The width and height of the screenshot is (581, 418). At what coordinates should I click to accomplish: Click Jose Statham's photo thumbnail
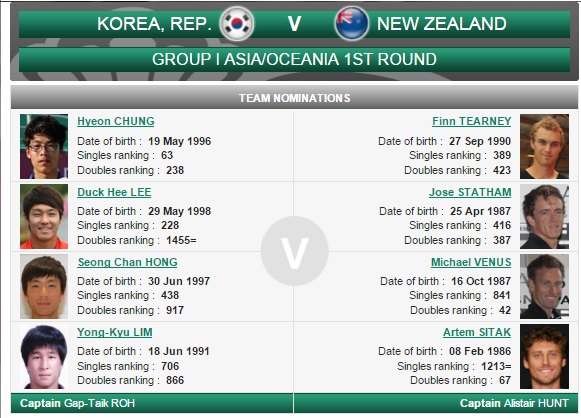(x=544, y=216)
